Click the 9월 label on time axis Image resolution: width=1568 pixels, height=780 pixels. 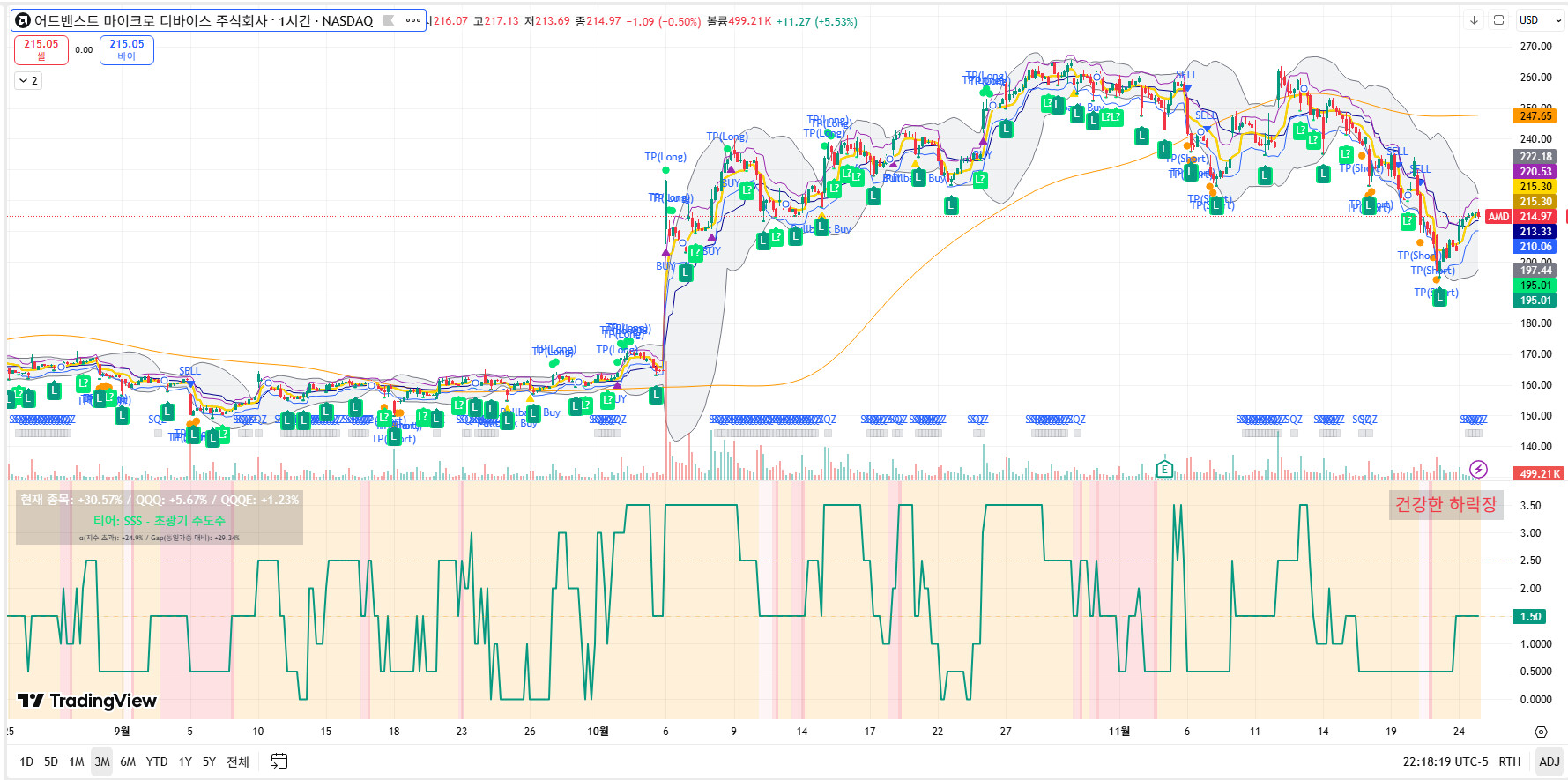pos(122,732)
